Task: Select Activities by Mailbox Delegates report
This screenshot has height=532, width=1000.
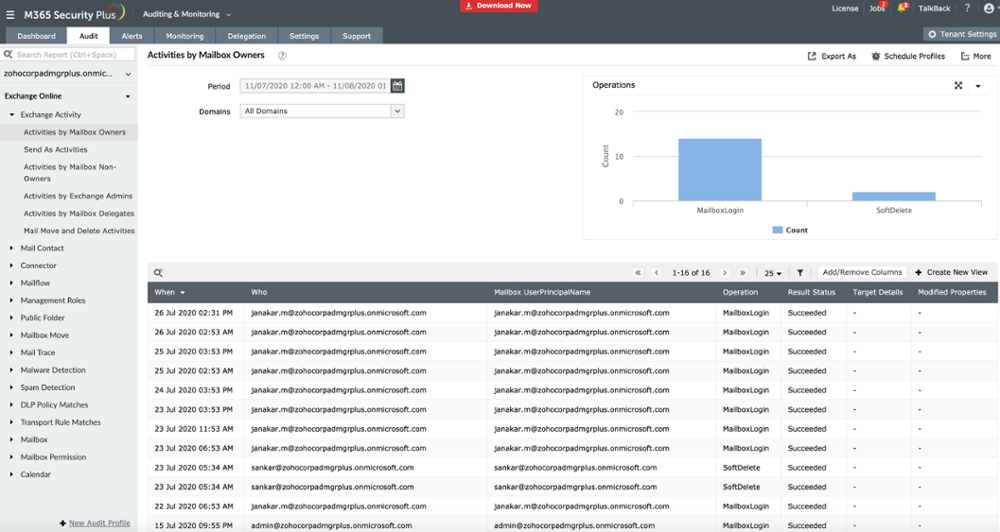Action: 78,214
